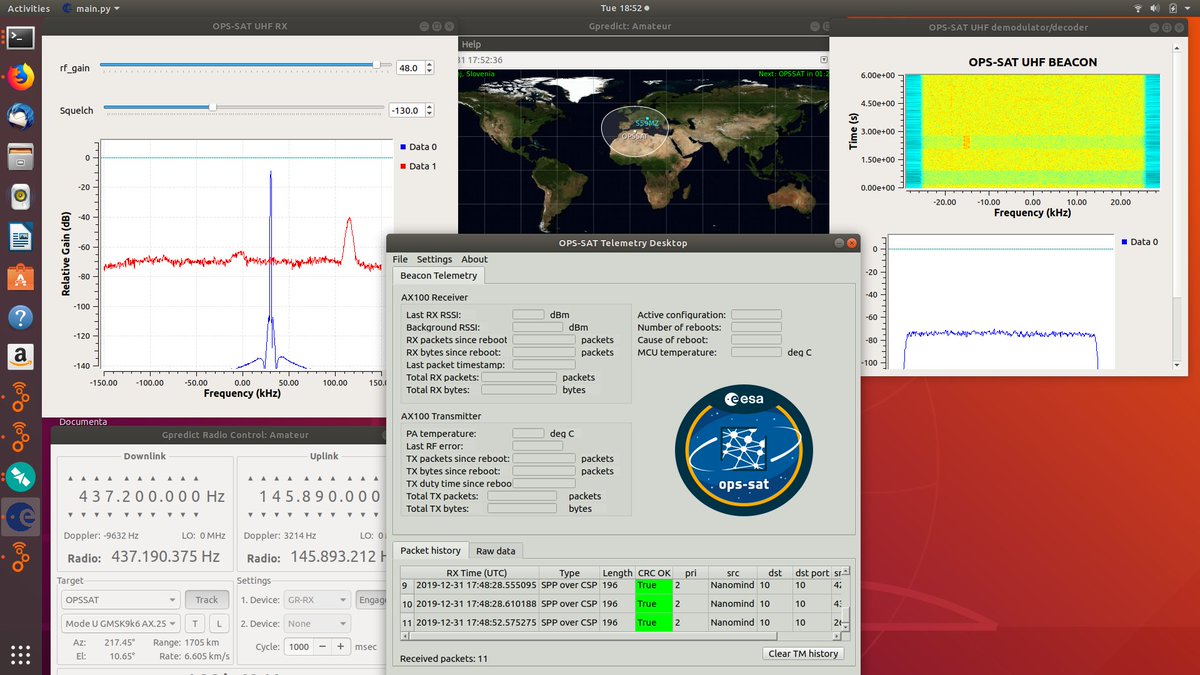Viewport: 1200px width, 675px height.
Task: Open the main.py application menu
Action: click(x=91, y=8)
